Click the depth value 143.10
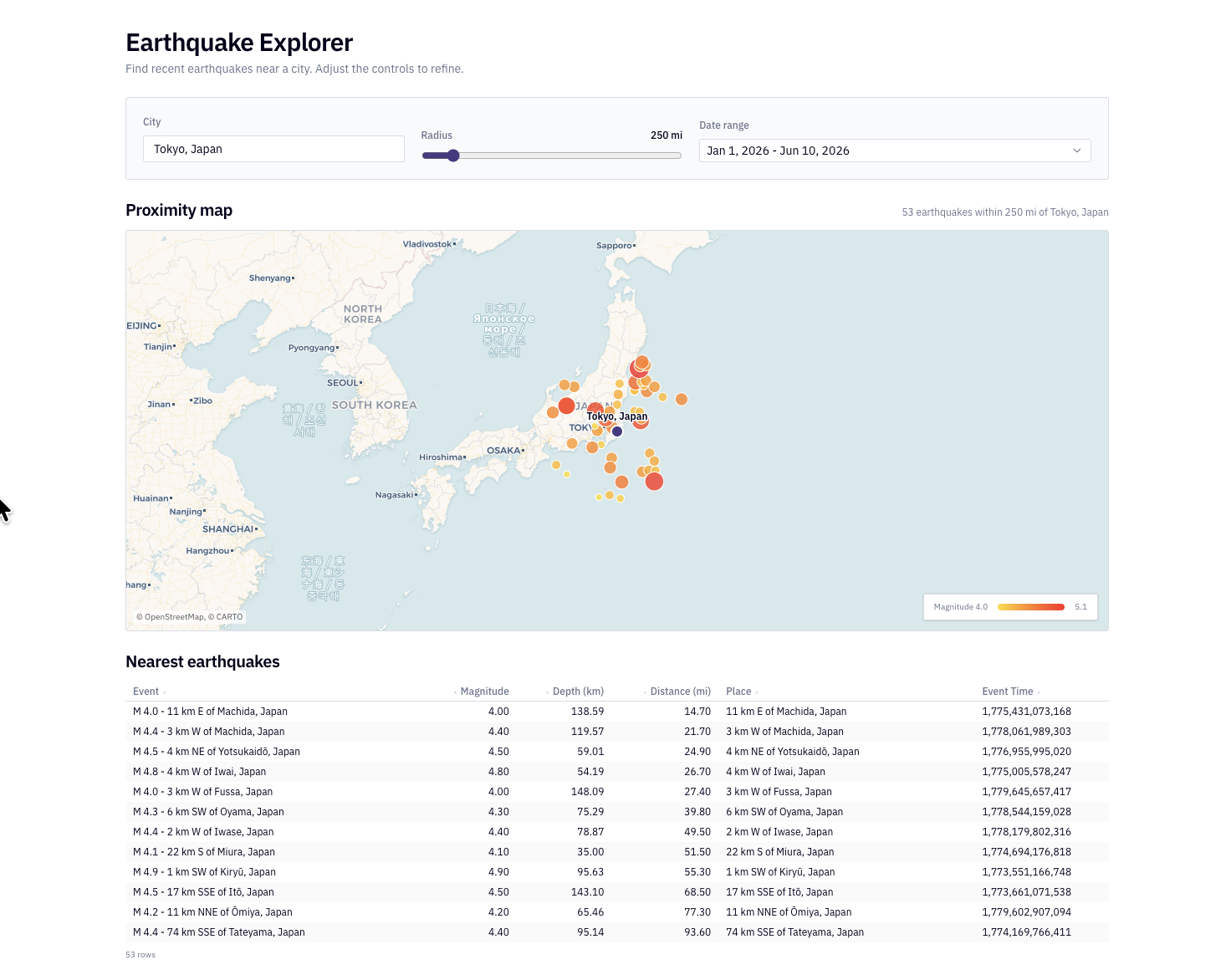The image size is (1231, 980). (587, 892)
